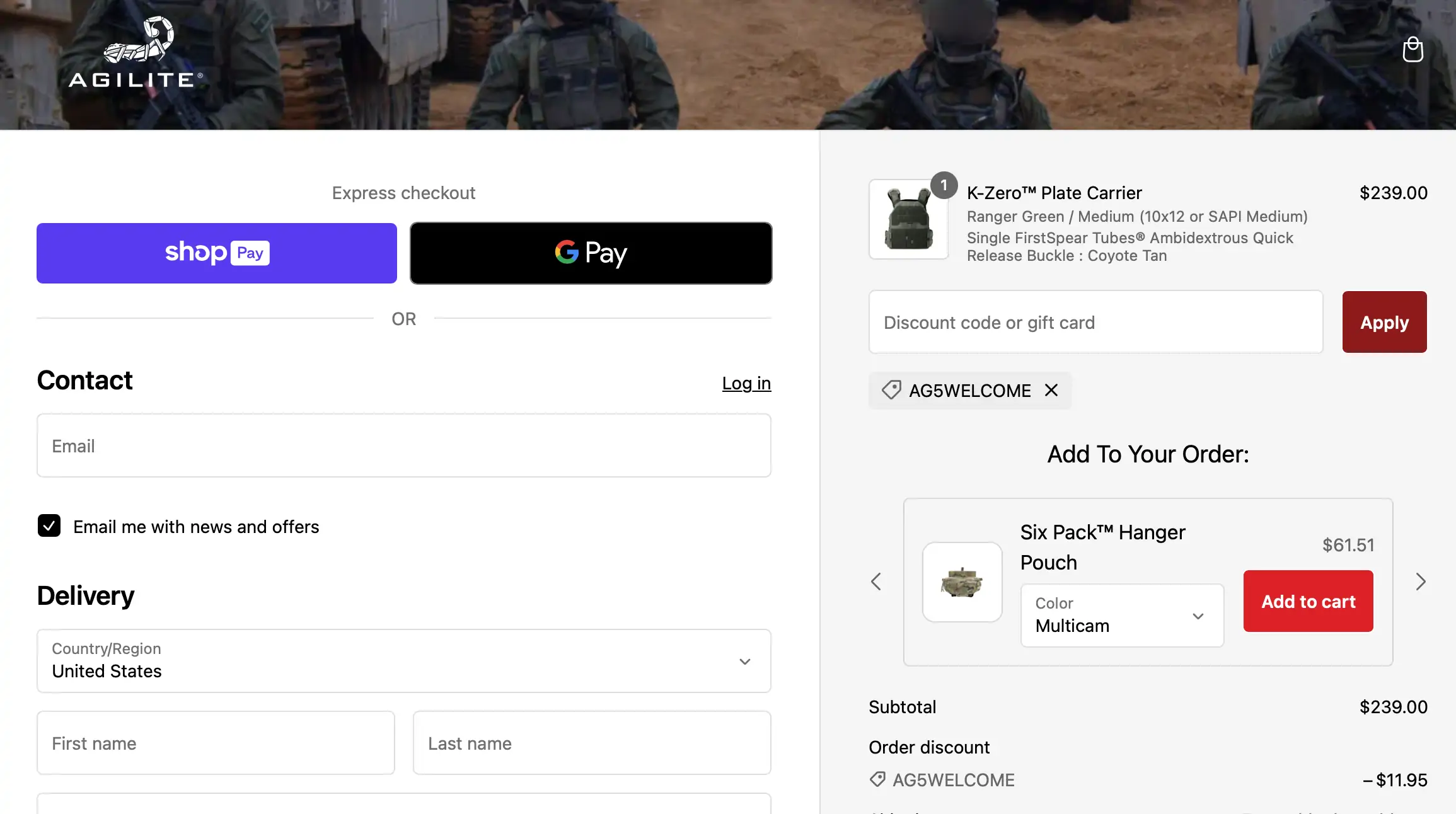Image resolution: width=1456 pixels, height=814 pixels.
Task: Click the discount tag icon beside AG5WELCOME
Action: (x=891, y=391)
